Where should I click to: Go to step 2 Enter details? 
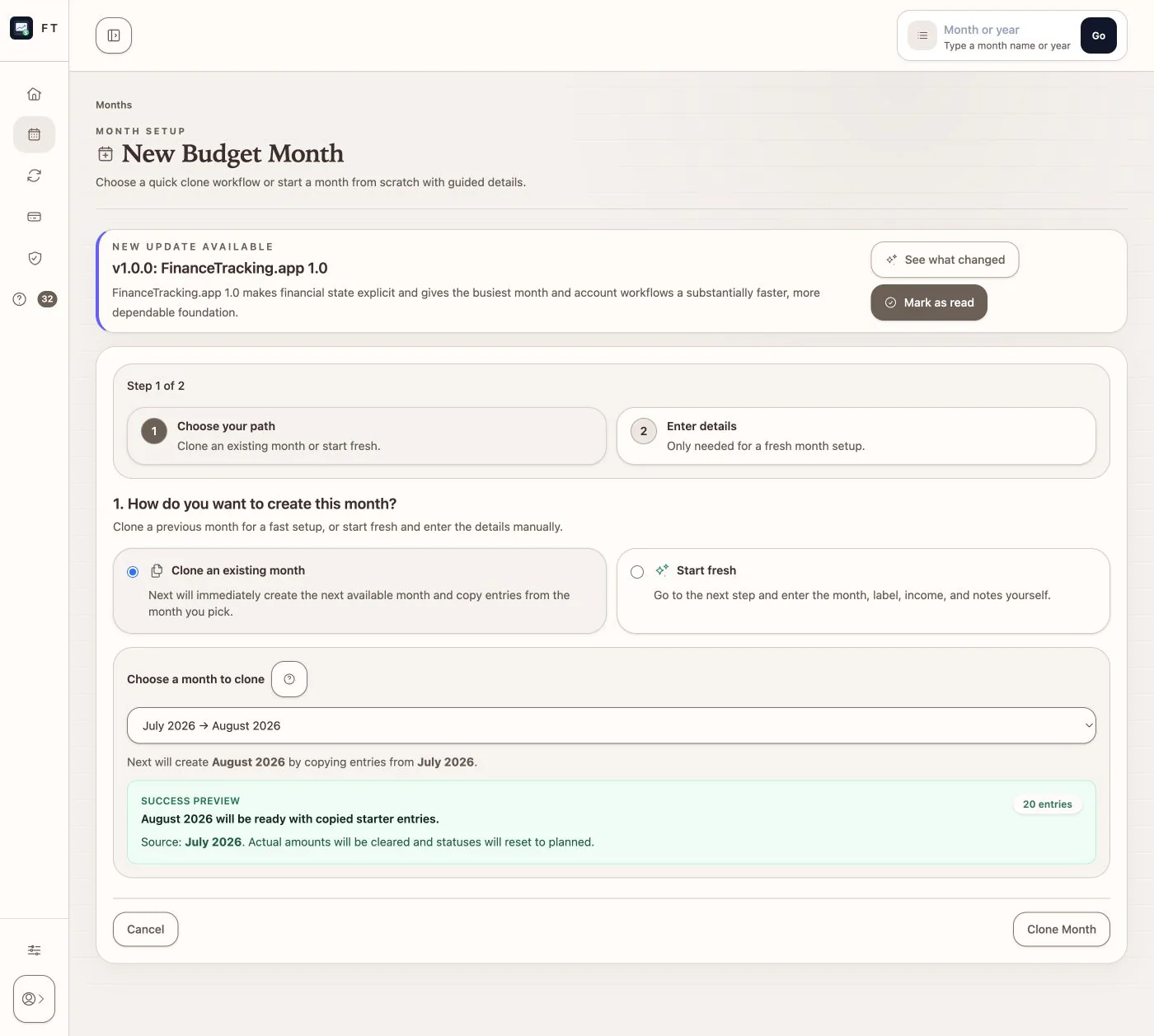tap(856, 436)
